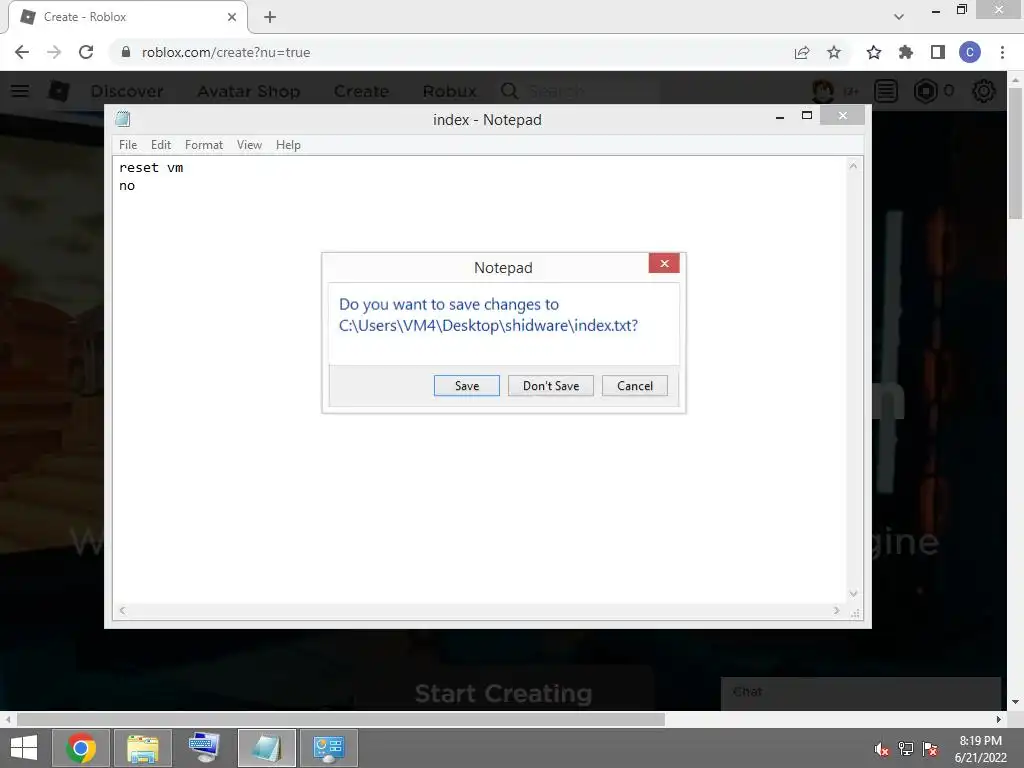The image size is (1024, 768).
Task: Reload the Roblox page
Action: [x=86, y=52]
